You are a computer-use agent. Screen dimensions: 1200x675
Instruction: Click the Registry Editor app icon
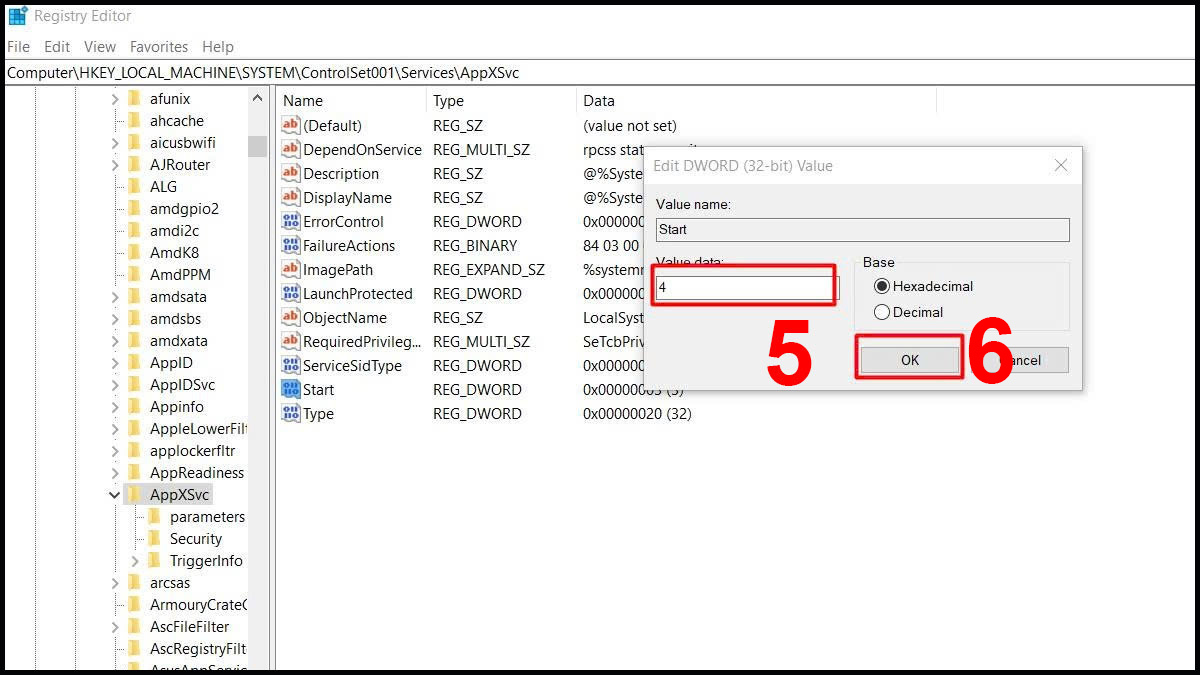[18, 16]
